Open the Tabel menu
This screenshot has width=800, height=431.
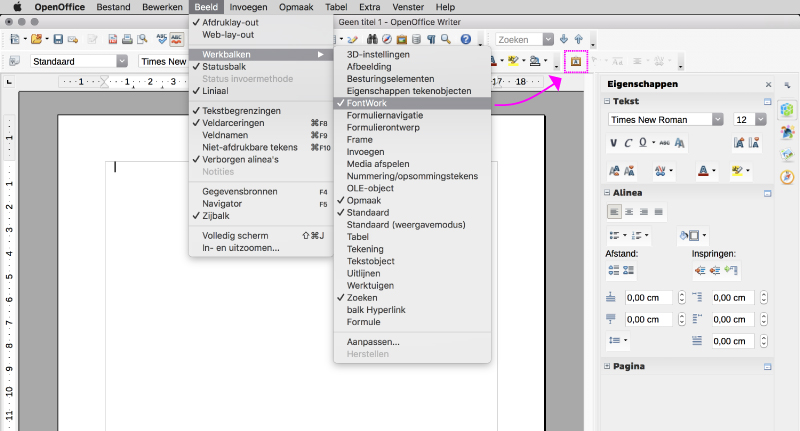(336, 7)
